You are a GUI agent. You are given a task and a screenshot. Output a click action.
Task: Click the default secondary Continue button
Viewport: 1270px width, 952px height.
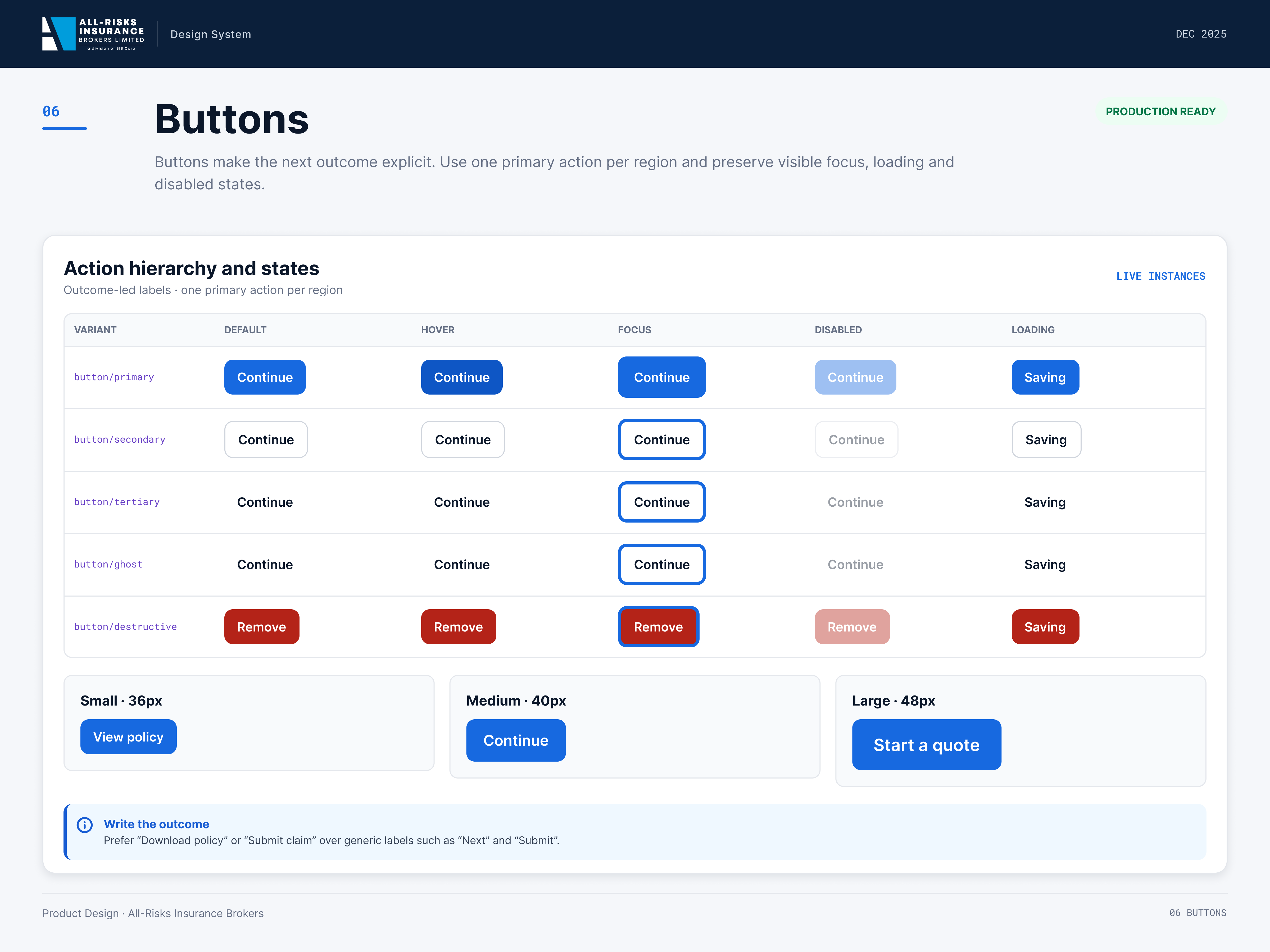pos(266,440)
